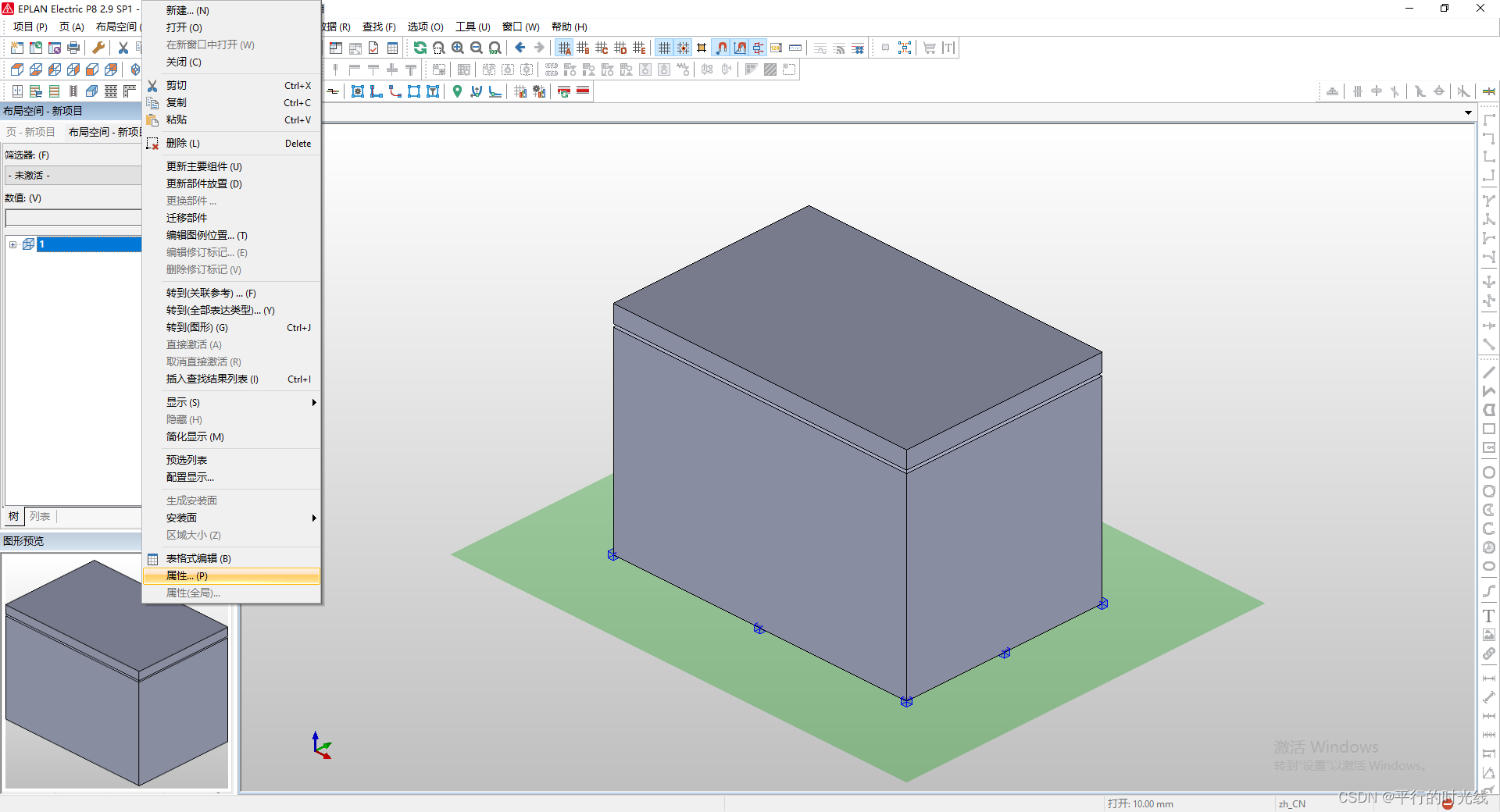Choose 转到(图形) (G) menu entry

(232, 327)
